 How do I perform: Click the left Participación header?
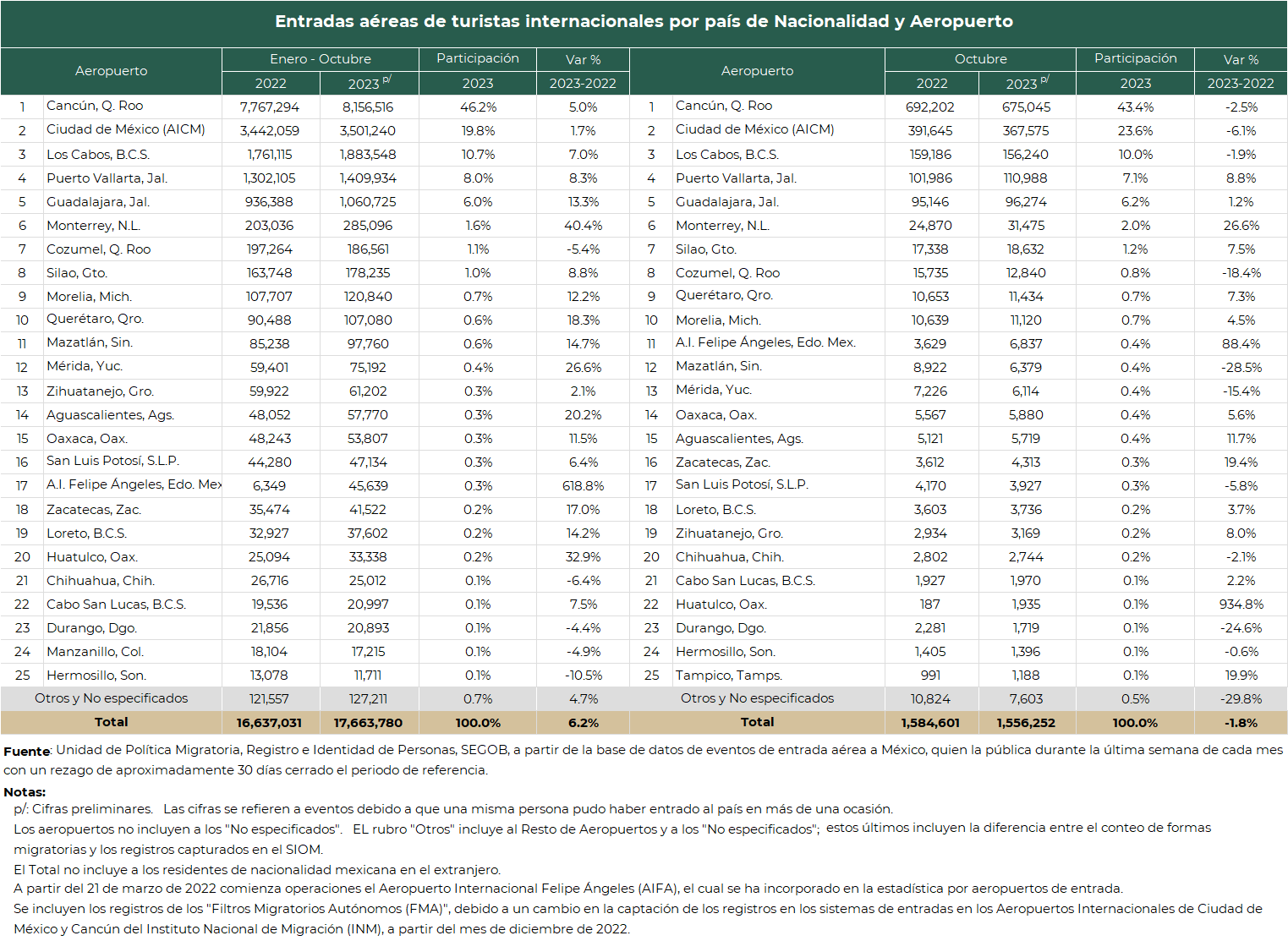(x=478, y=58)
